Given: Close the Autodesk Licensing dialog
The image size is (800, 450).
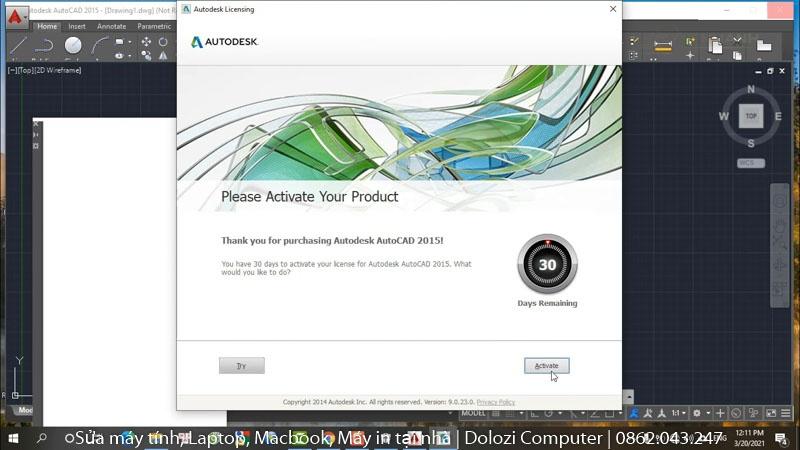Looking at the screenshot, I should [x=613, y=9].
